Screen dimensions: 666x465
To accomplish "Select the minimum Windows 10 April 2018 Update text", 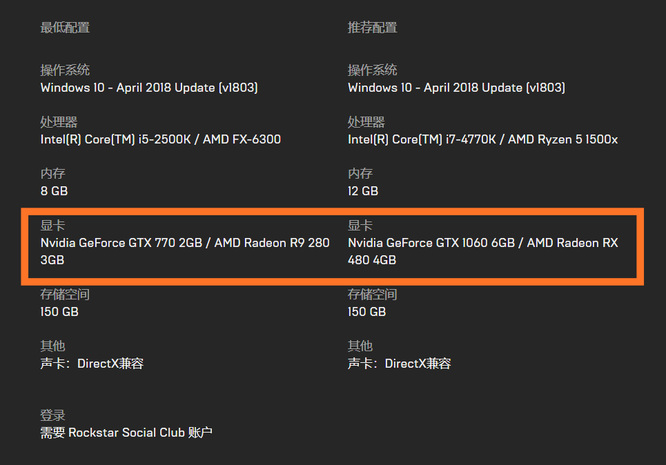I will pyautogui.click(x=149, y=88).
